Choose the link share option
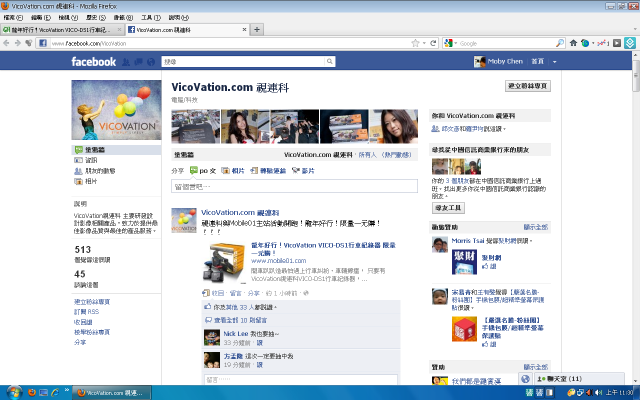Image resolution: width=640 pixels, height=400 pixels. (268, 171)
